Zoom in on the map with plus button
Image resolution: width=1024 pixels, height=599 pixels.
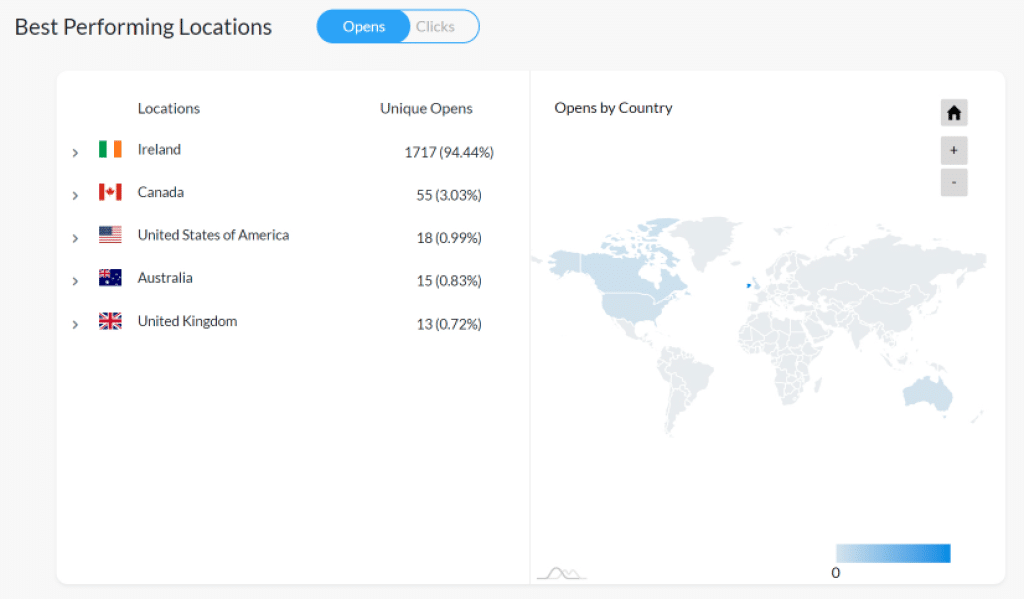coord(953,151)
